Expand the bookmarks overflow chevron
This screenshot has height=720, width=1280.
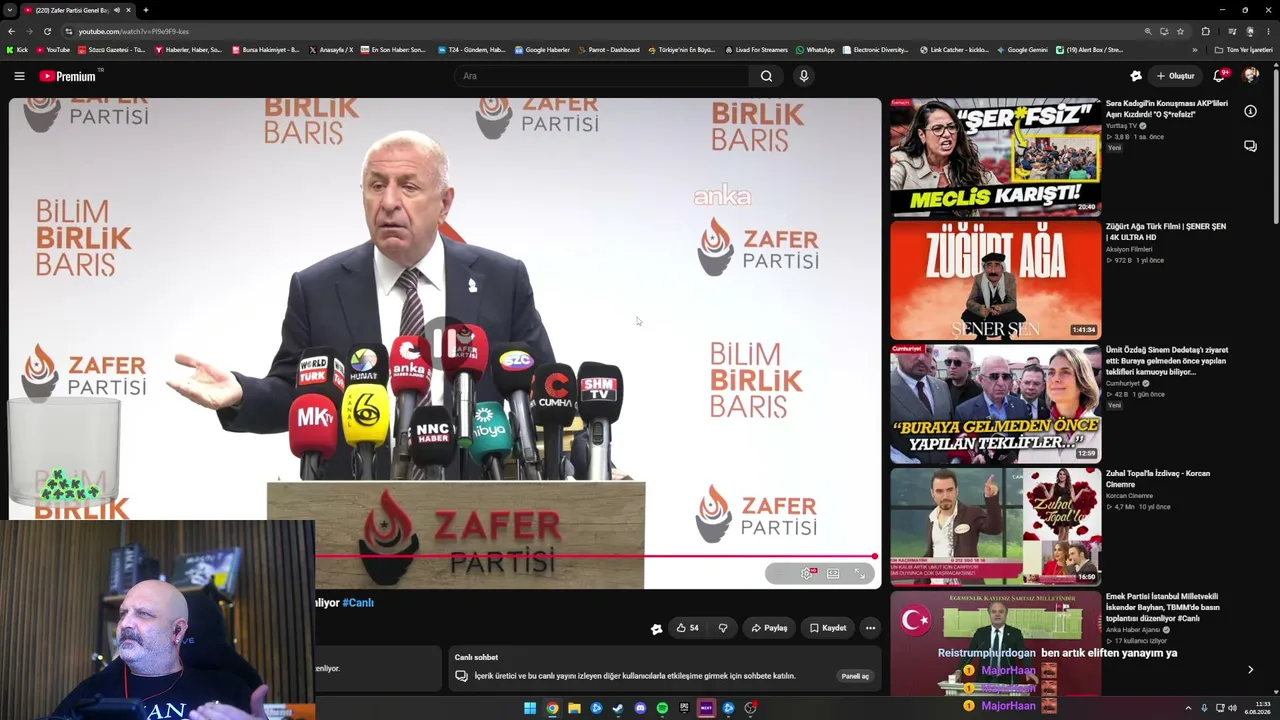click(x=1194, y=50)
